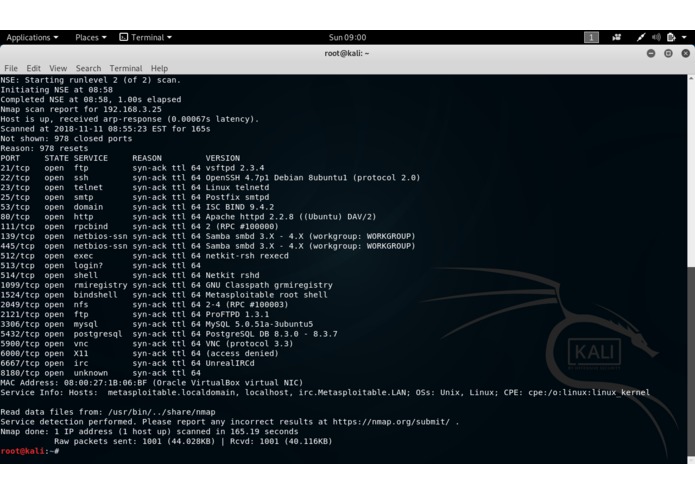Click the 'Reason: 978 resets' line

click(x=44, y=148)
